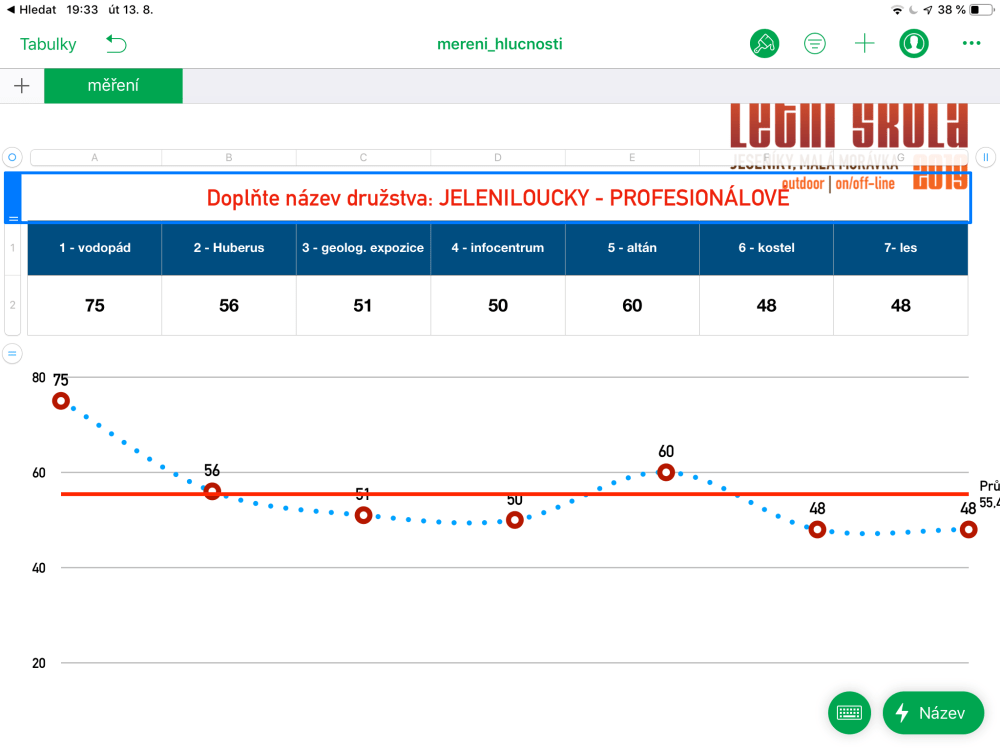1000x750 pixels.
Task: Show the keyboard with green keyboard button
Action: pyautogui.click(x=849, y=713)
